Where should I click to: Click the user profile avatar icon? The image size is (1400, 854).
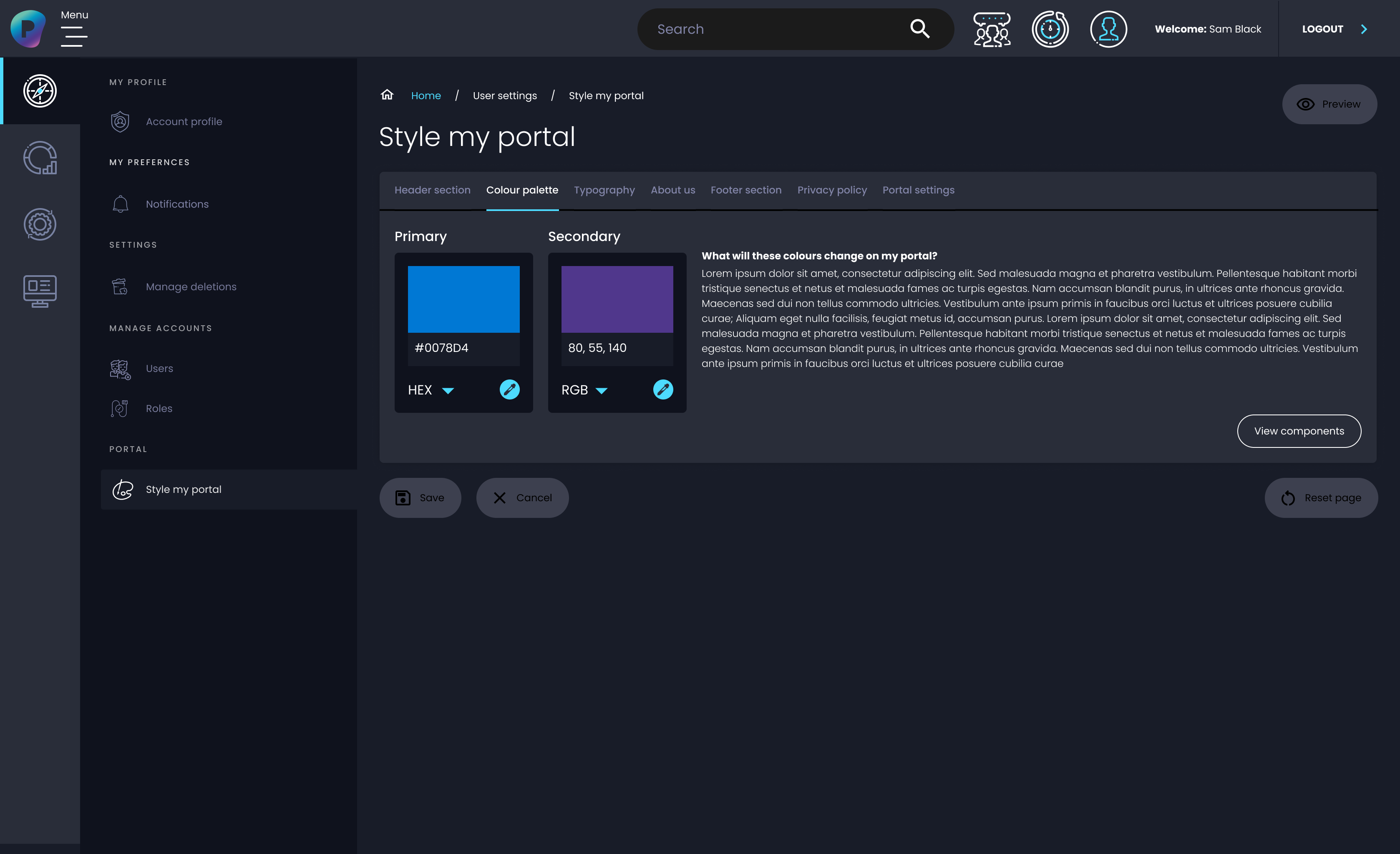pos(1108,29)
